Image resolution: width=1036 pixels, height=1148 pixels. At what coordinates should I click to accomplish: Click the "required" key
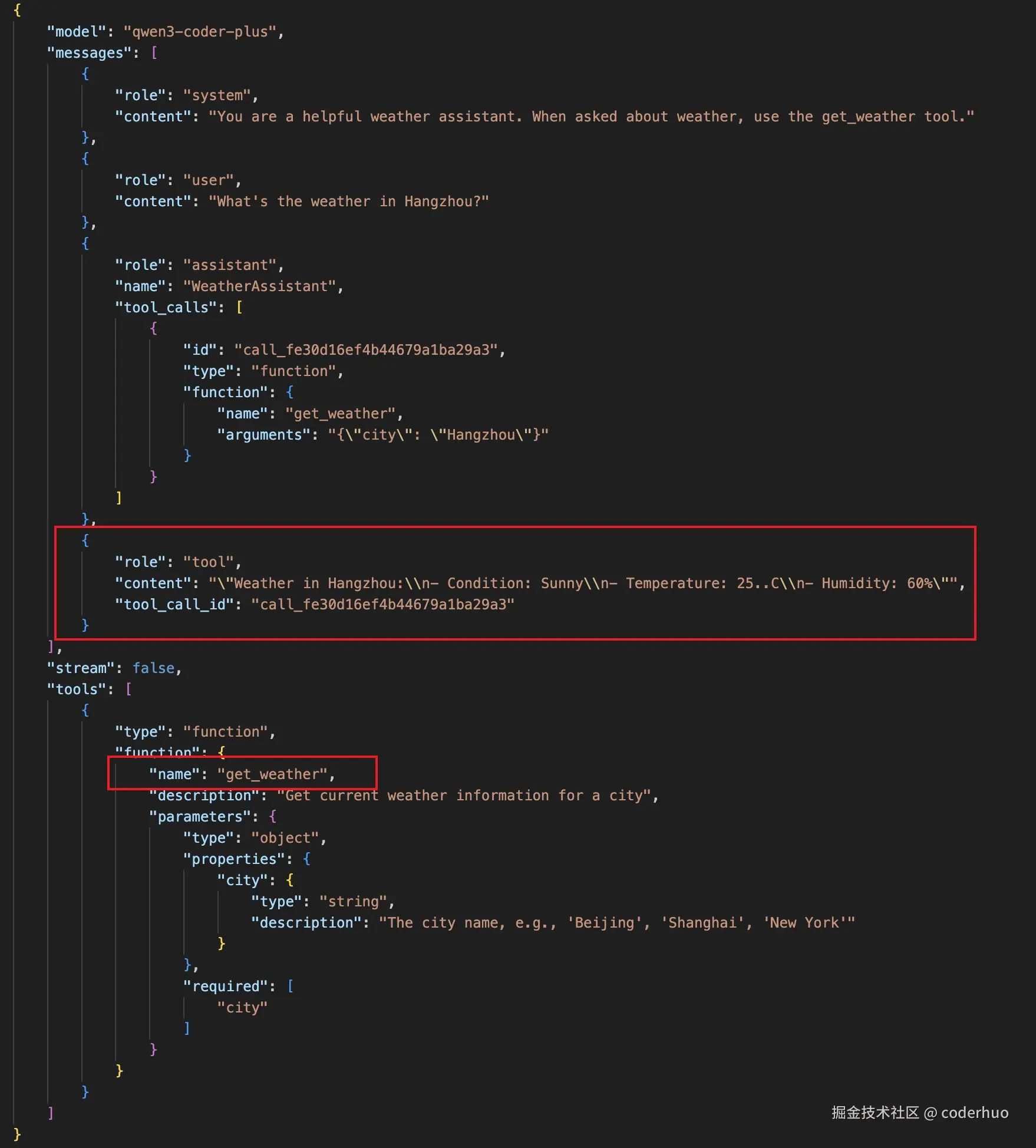[x=226, y=987]
